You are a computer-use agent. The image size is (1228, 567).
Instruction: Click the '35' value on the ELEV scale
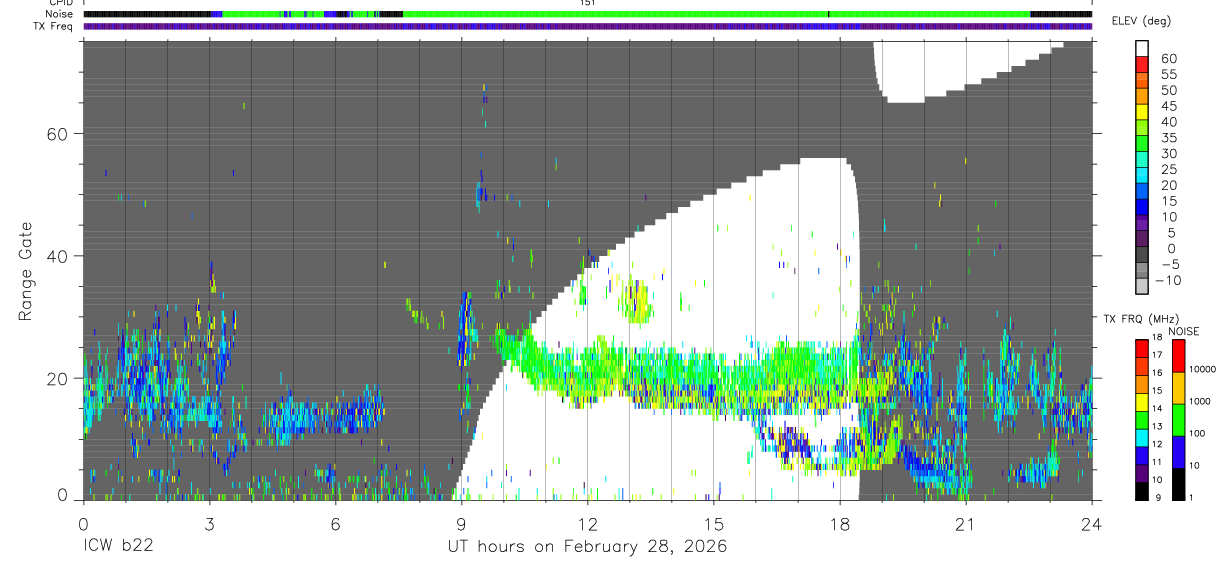(1168, 137)
